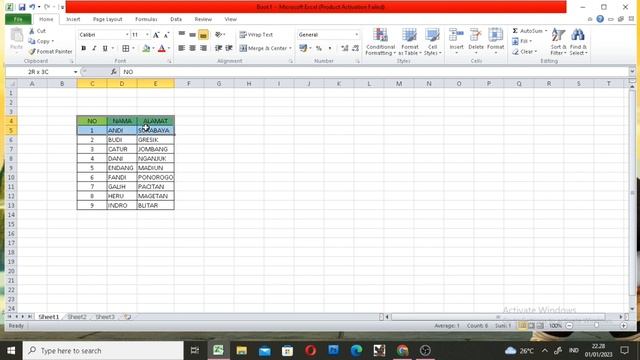Click the Insert Function fx button
The image size is (640, 360).
click(113, 72)
